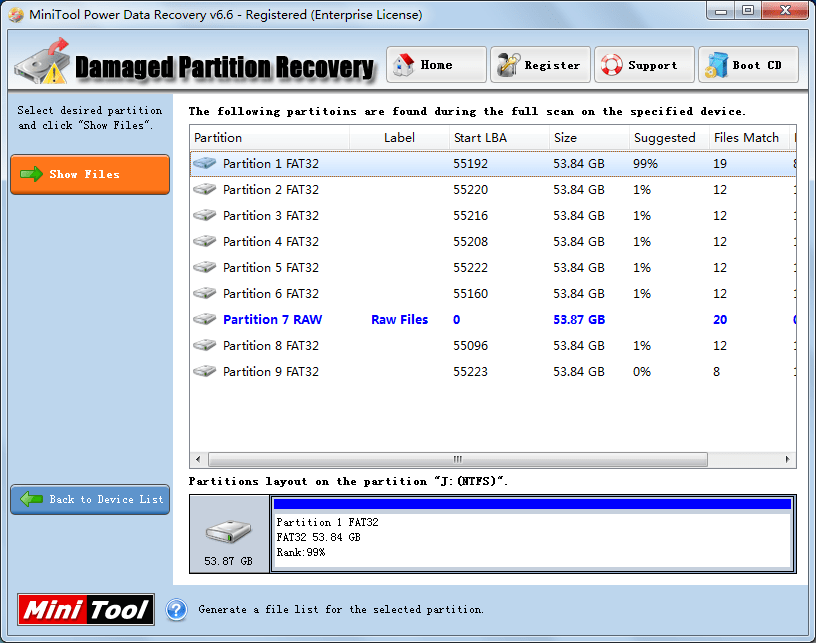Click the drive icon of Partition 9 FAT32

[x=205, y=371]
